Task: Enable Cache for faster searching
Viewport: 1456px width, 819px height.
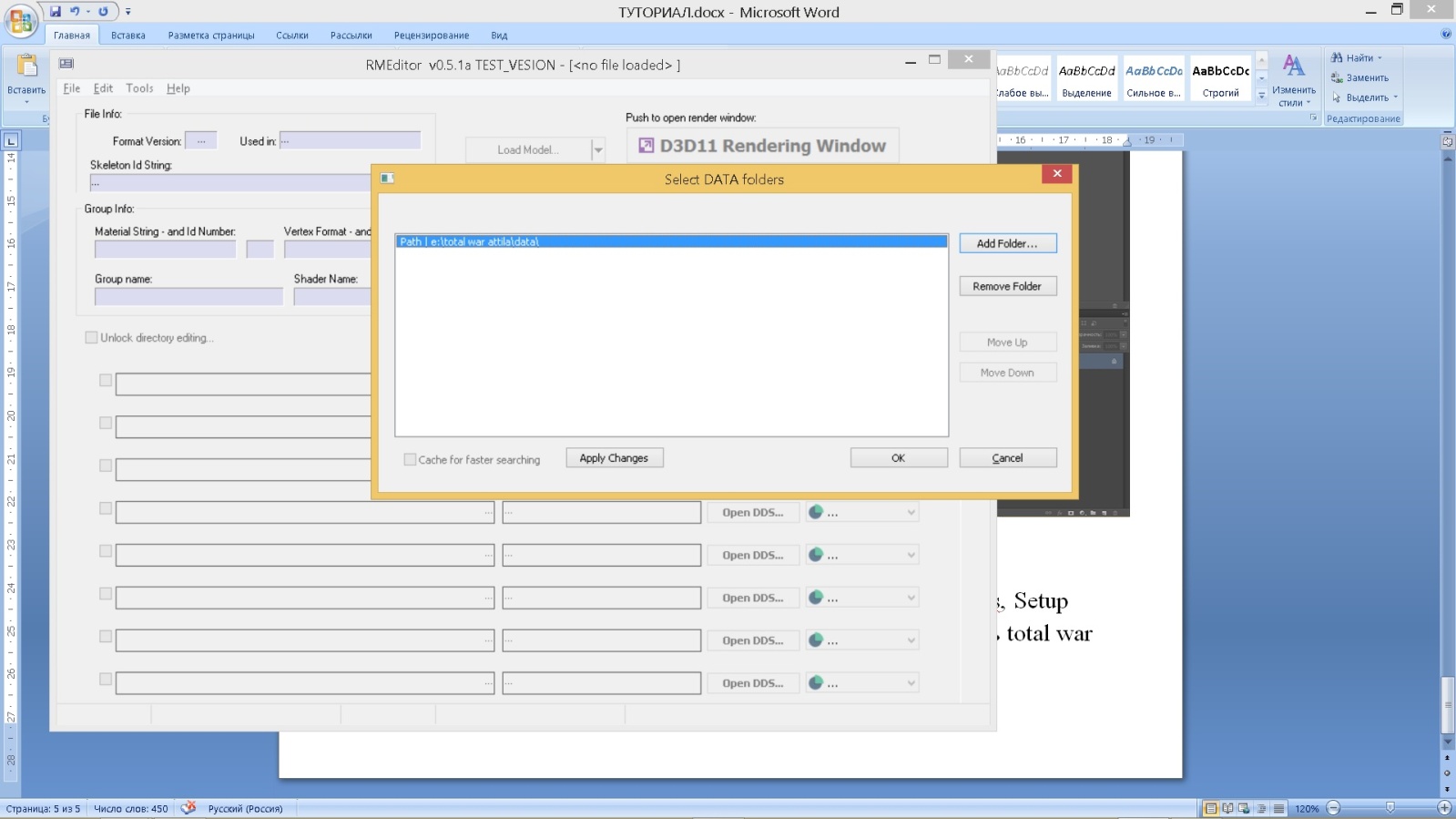Action: tap(410, 460)
